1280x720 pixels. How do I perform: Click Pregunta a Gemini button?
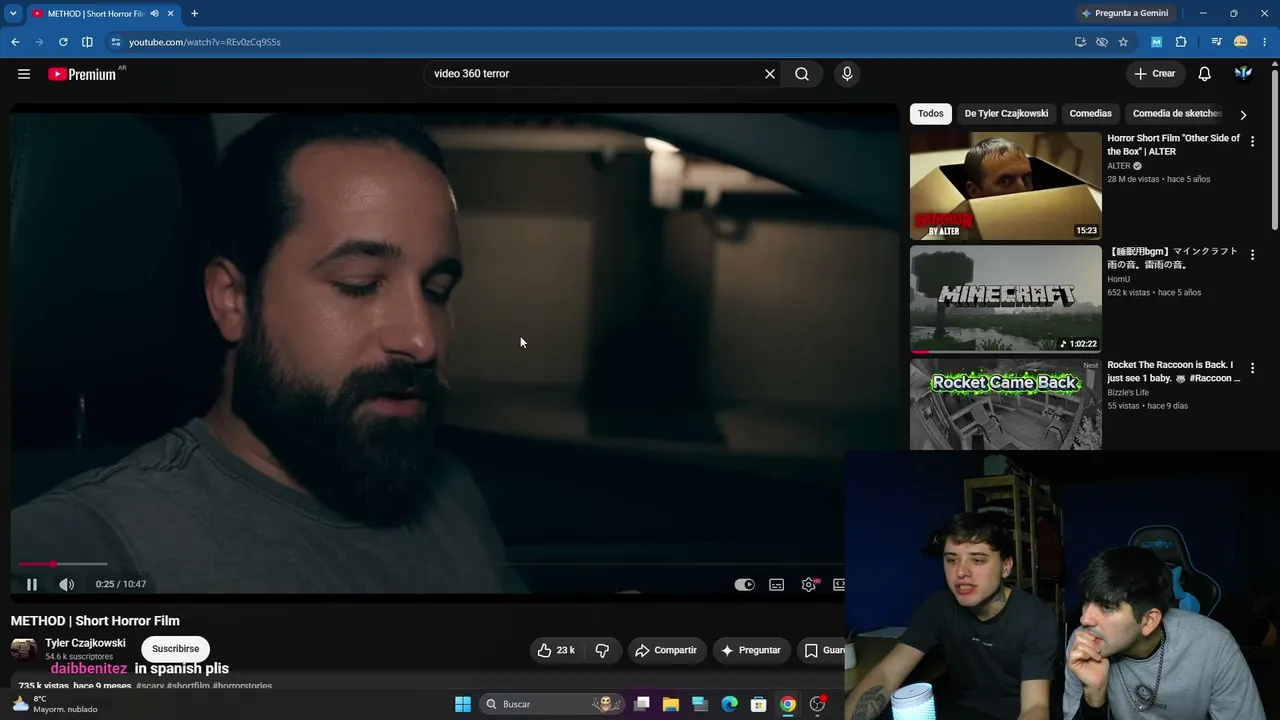tap(1124, 14)
